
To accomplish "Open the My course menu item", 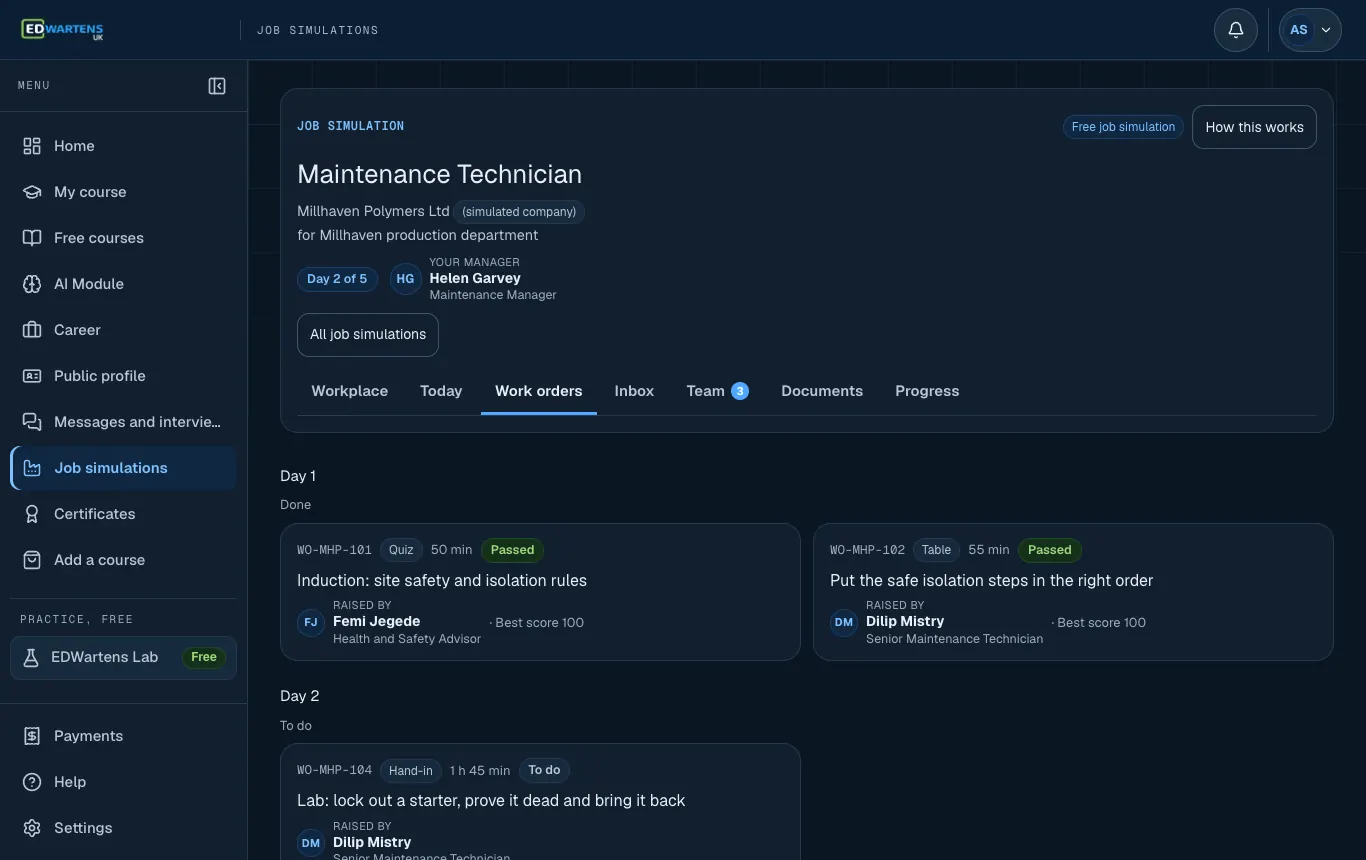I will [x=124, y=192].
